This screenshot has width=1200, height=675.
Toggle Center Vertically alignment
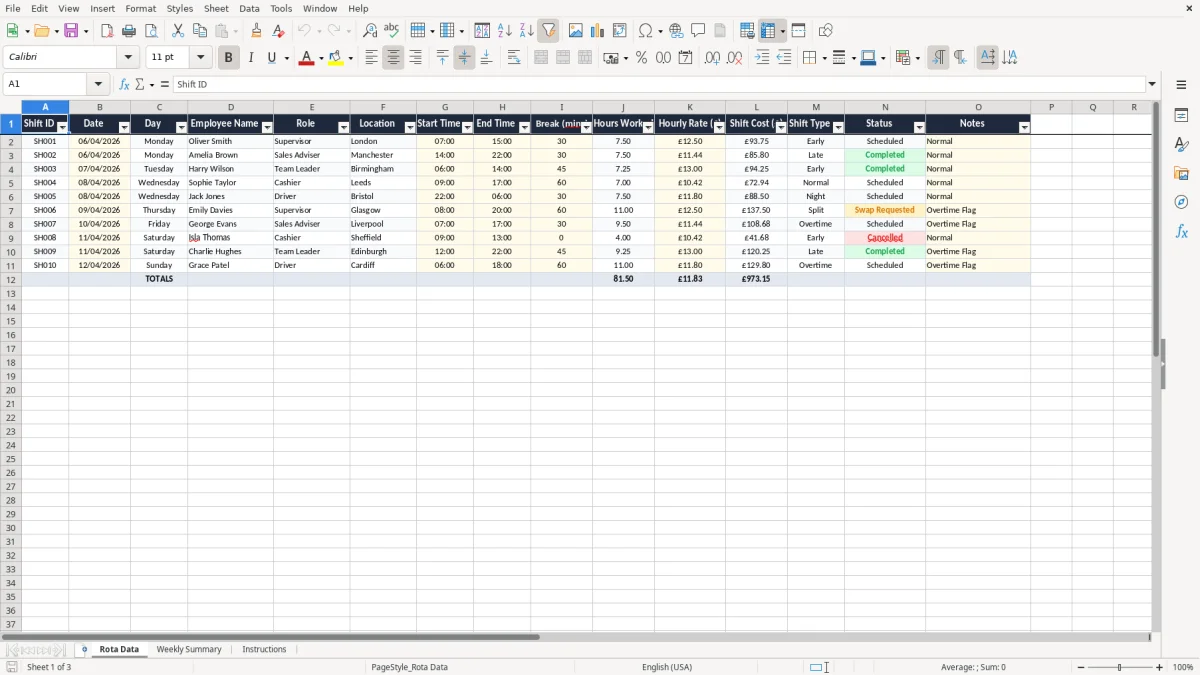pyautogui.click(x=465, y=58)
